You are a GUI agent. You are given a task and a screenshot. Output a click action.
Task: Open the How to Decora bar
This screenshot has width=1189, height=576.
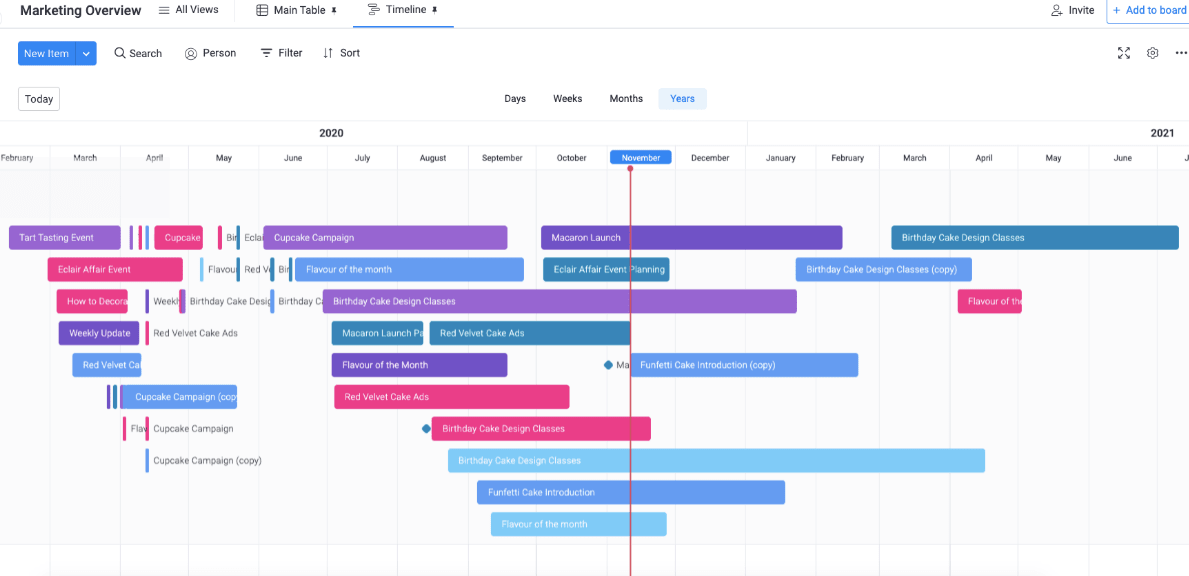click(92, 301)
